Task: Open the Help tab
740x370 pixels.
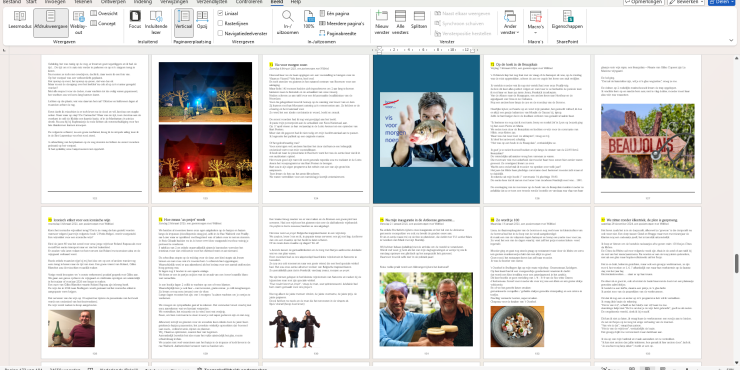Action: pos(295,2)
